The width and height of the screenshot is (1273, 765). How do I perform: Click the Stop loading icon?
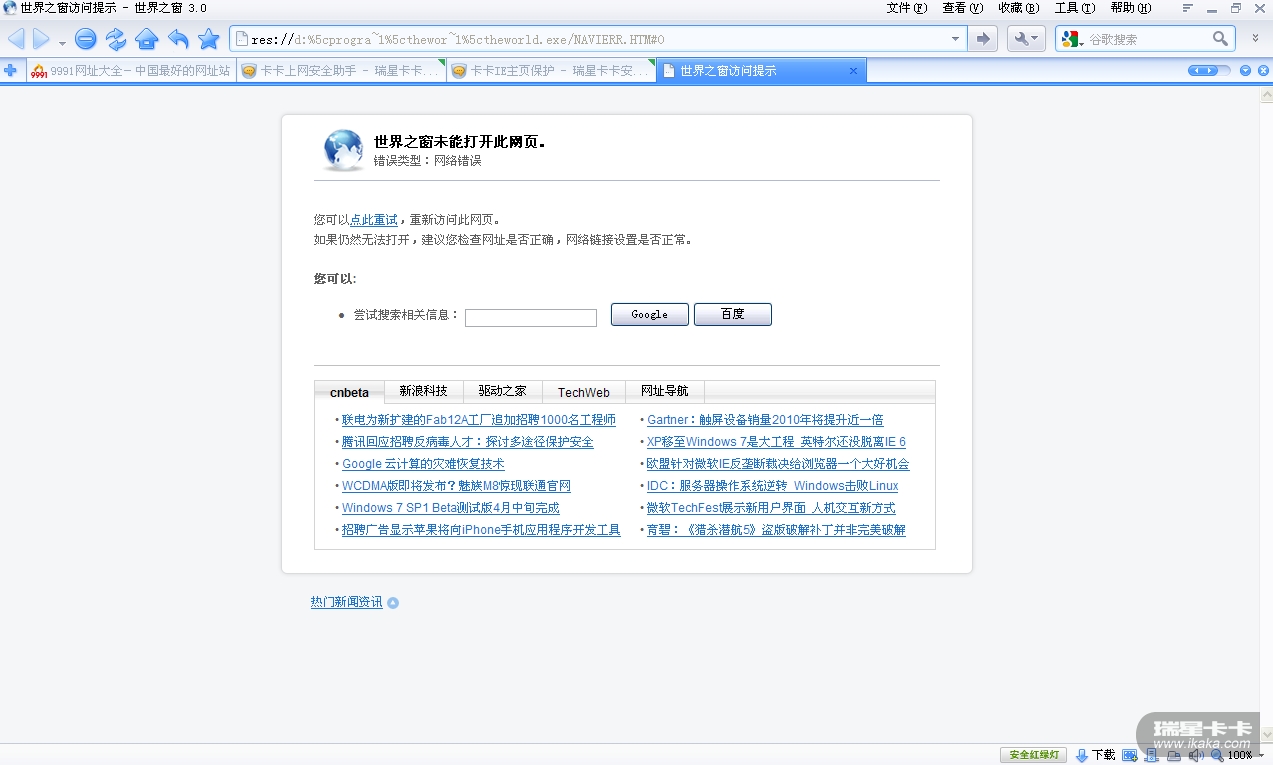(x=85, y=40)
